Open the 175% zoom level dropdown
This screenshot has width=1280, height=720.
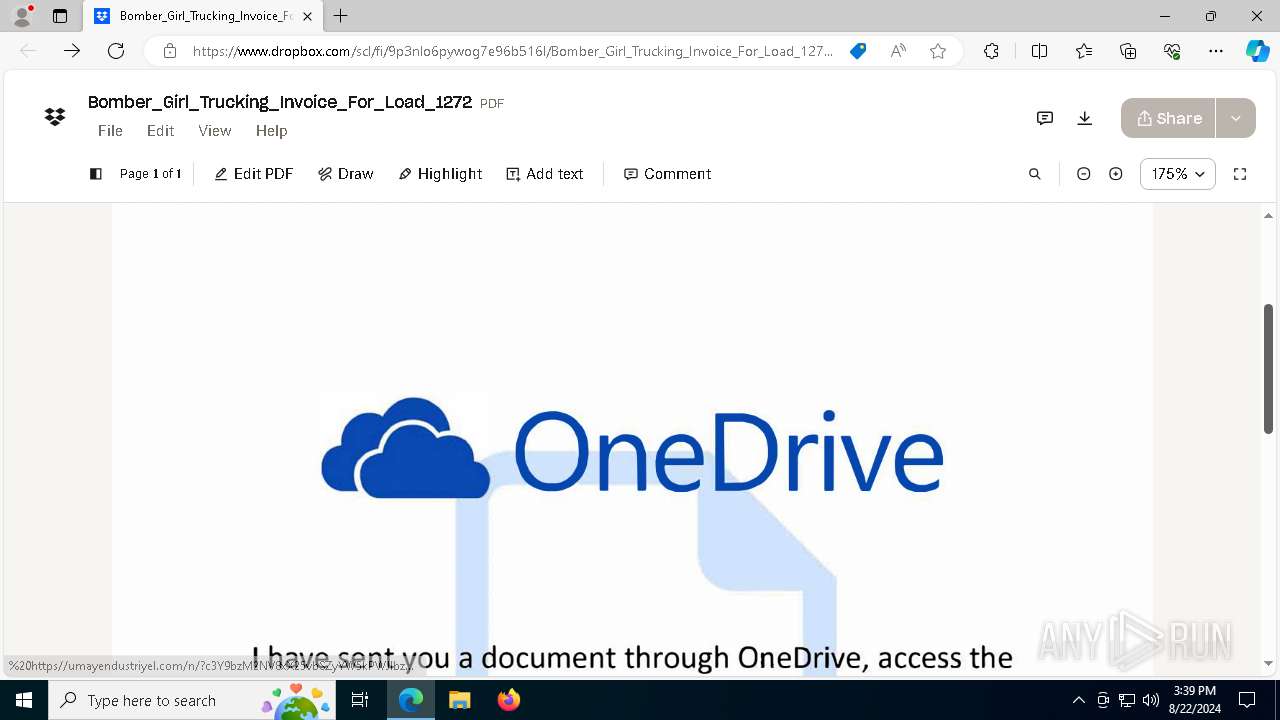coord(1178,174)
